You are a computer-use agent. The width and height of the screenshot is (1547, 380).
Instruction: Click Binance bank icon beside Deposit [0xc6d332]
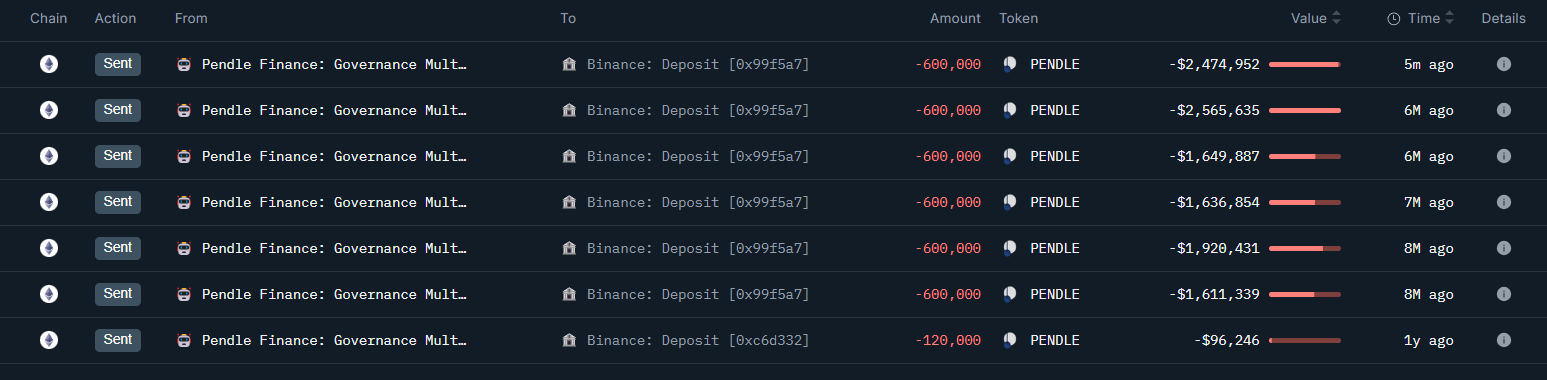569,340
